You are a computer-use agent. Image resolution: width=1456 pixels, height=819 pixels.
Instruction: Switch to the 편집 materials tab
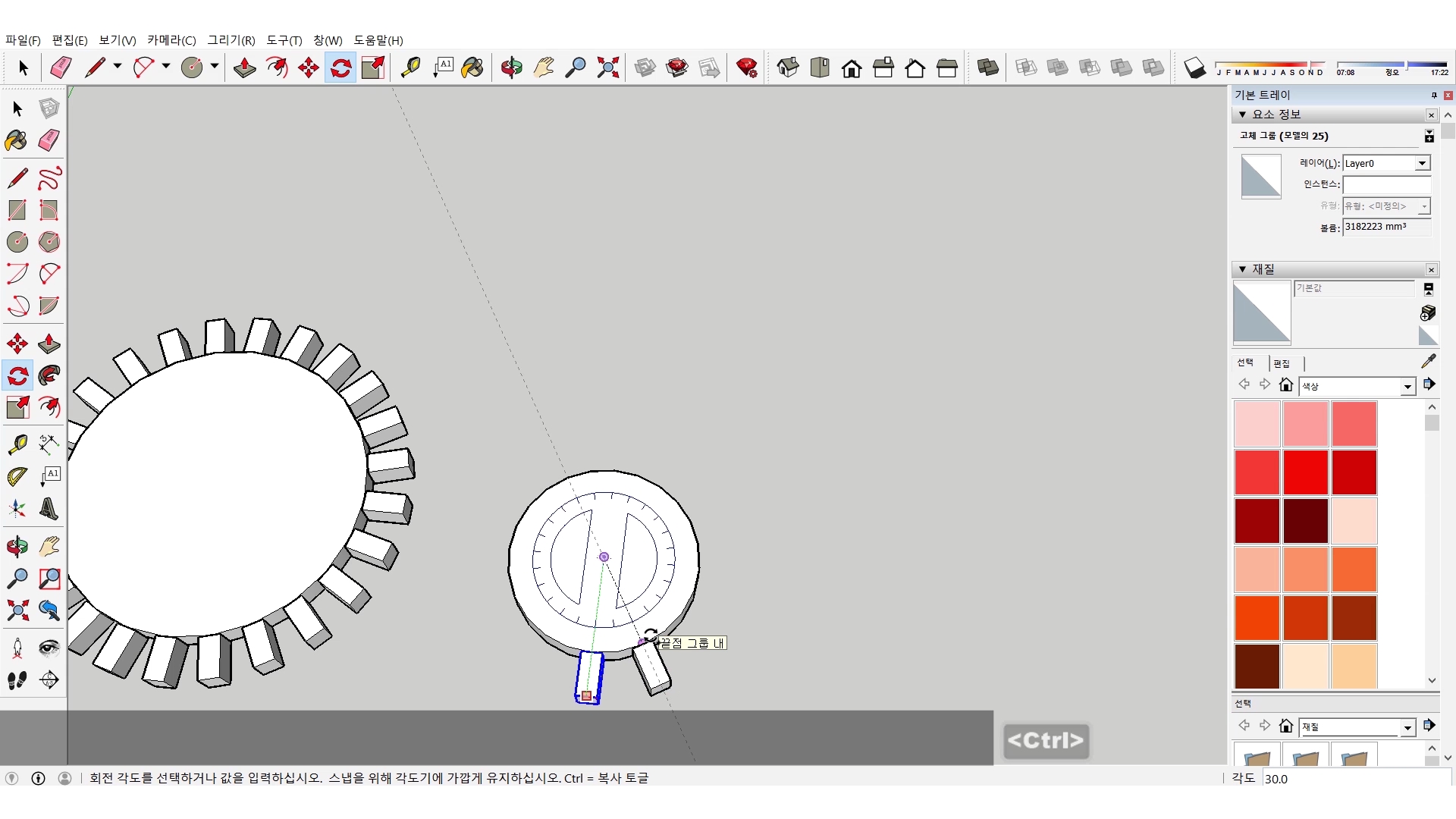point(1282,364)
